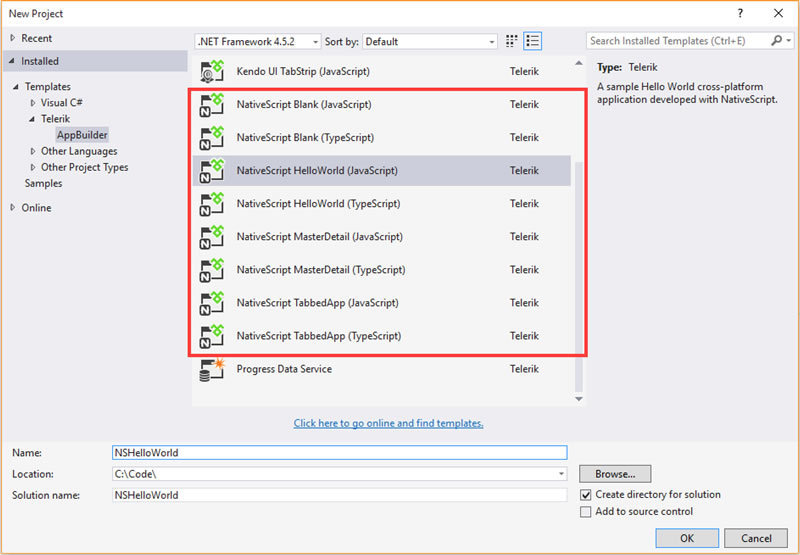Select Samples in the tree
Screen dimensions: 800x555
click(x=43, y=183)
